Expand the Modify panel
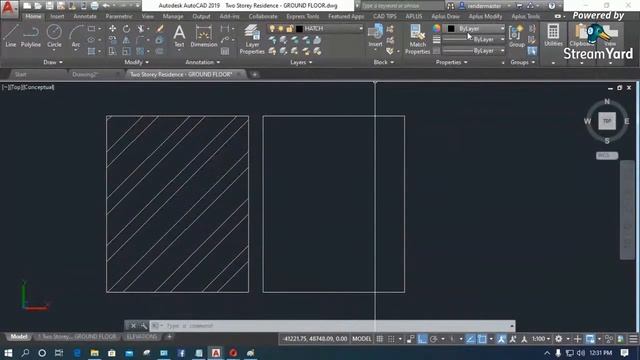 tap(136, 62)
